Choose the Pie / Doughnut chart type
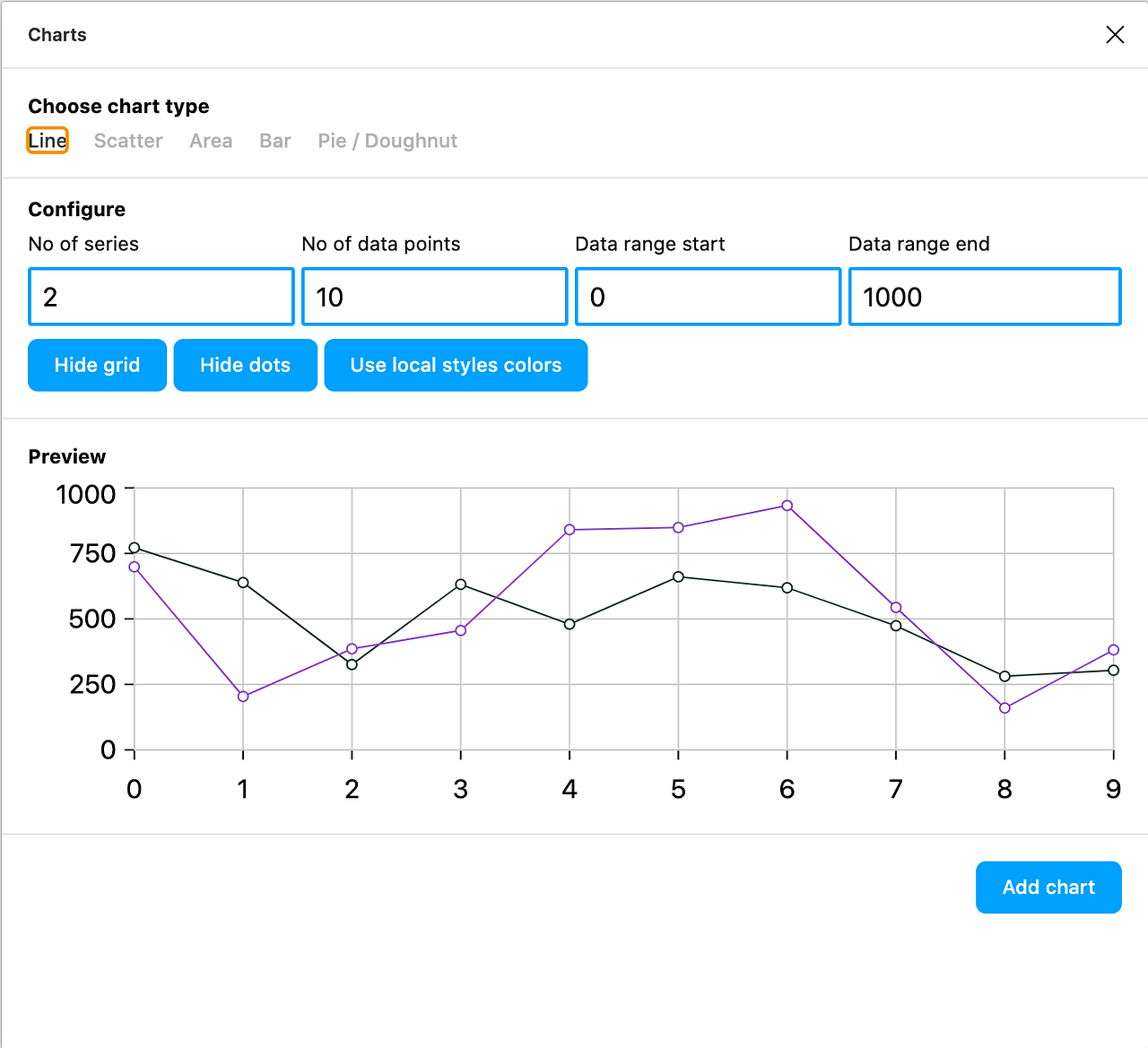The height and width of the screenshot is (1048, 1148). (x=387, y=141)
